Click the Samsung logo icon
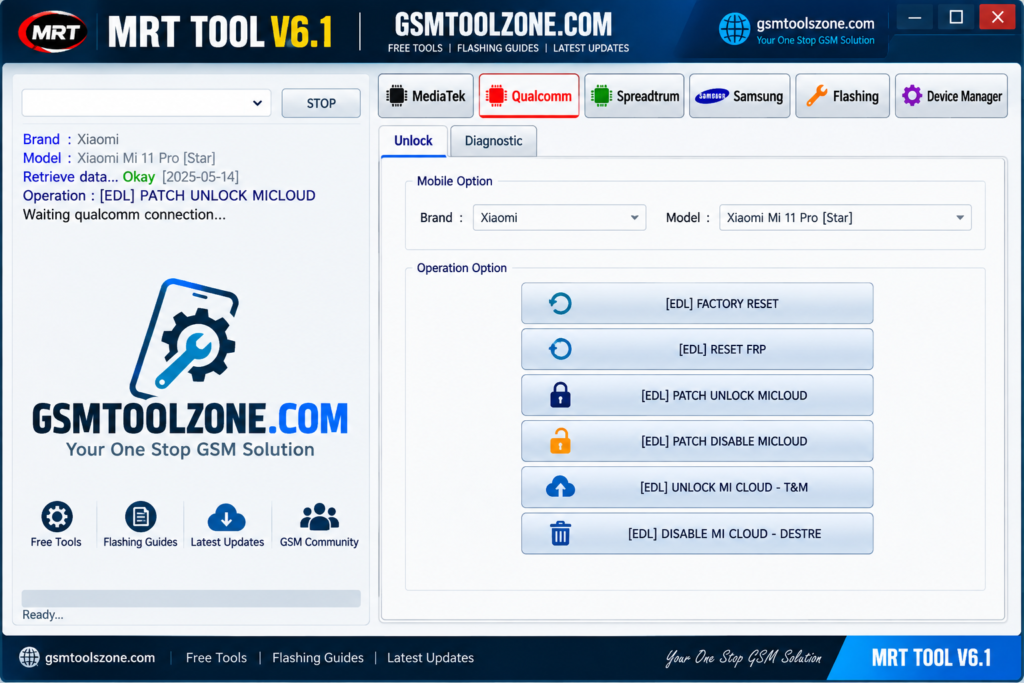This screenshot has width=1024, height=683. click(711, 97)
